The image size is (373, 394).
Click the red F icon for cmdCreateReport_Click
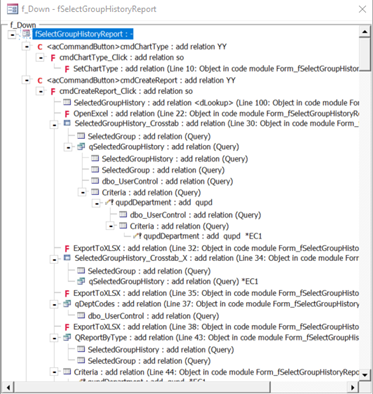[x=53, y=92]
